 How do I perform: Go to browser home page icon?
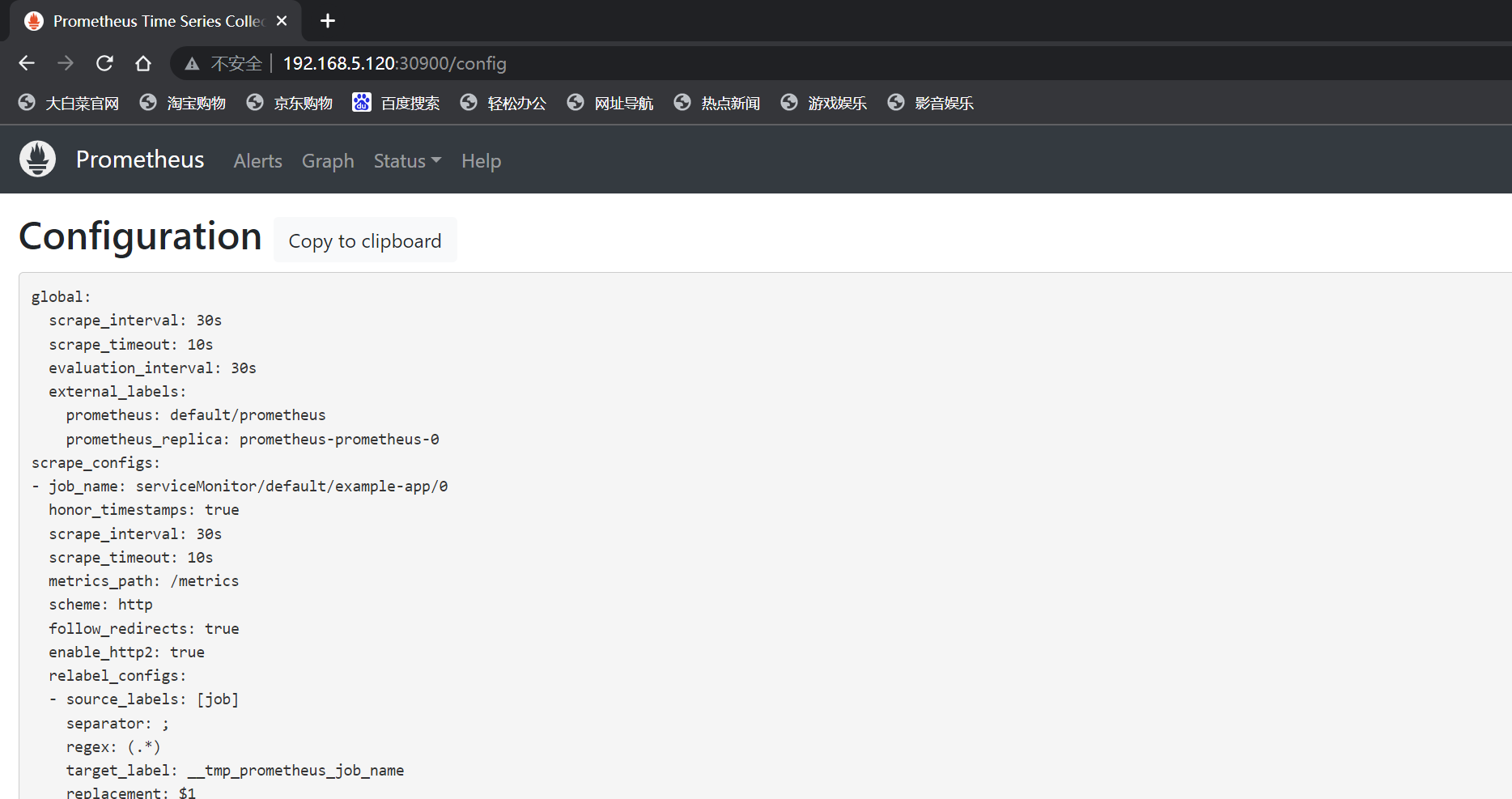tap(143, 63)
